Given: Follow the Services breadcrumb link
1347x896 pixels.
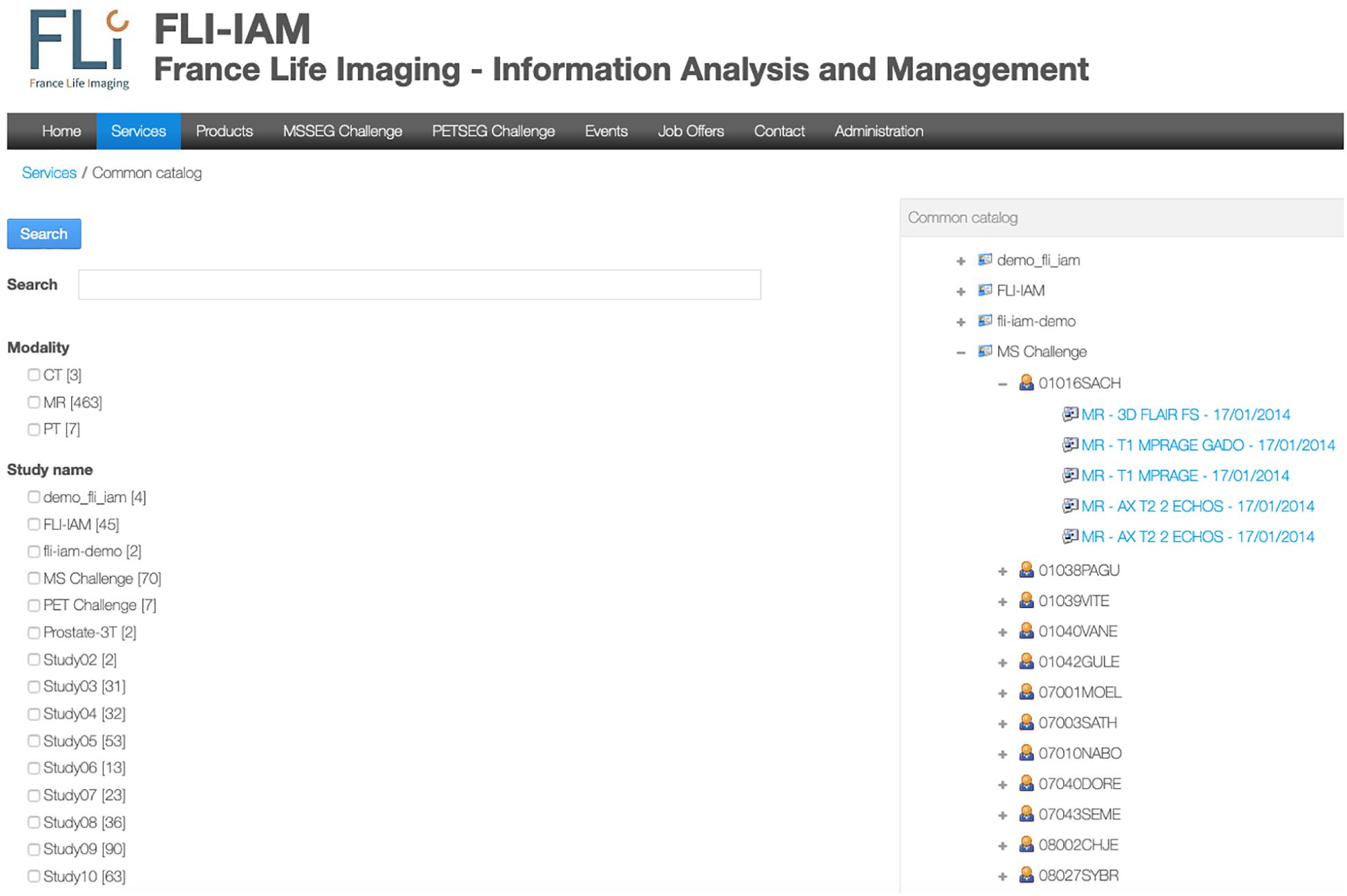Looking at the screenshot, I should pos(49,173).
